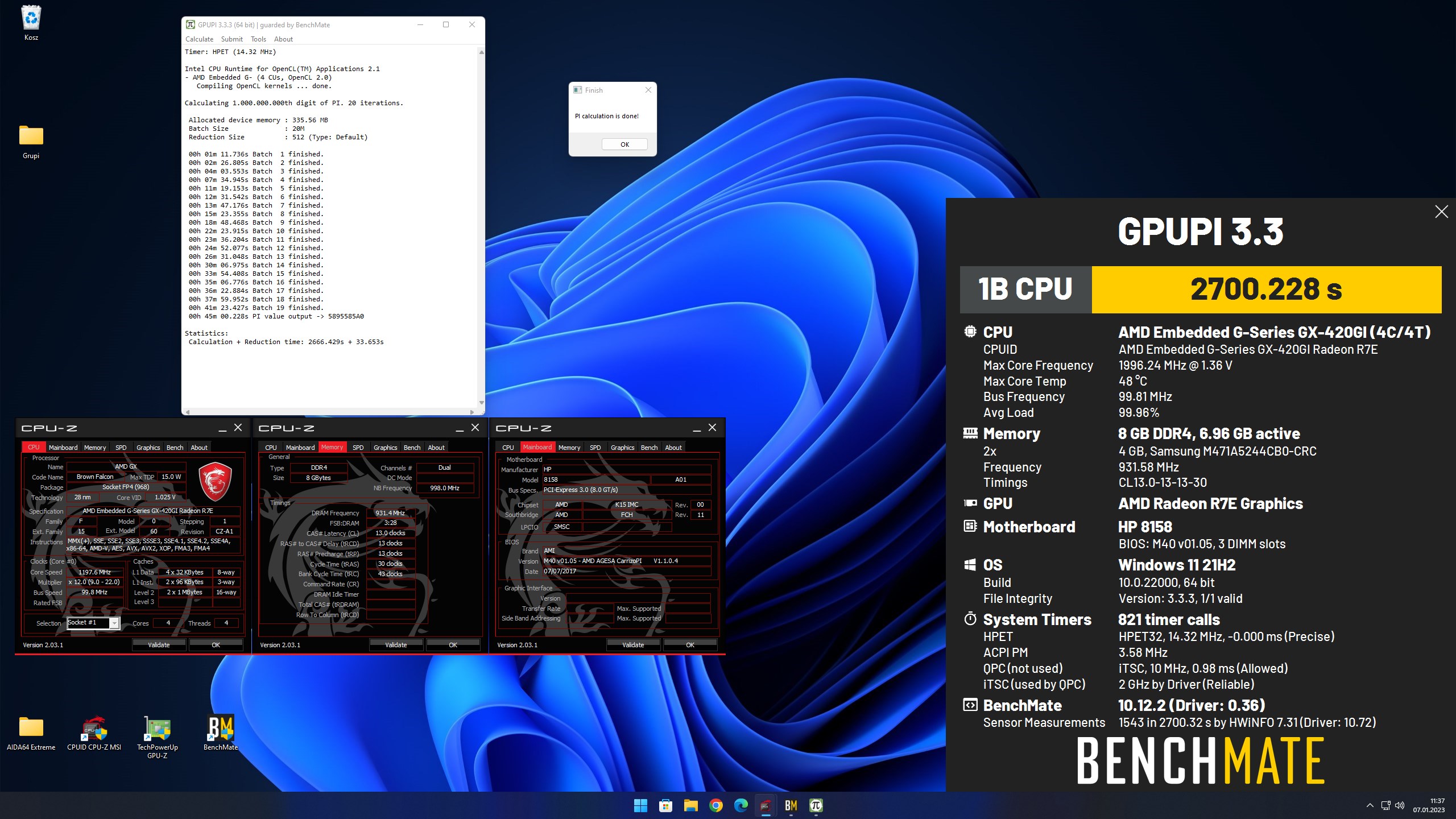Click the GPUPI window title icon
This screenshot has width=1456, height=819.
tap(191, 24)
